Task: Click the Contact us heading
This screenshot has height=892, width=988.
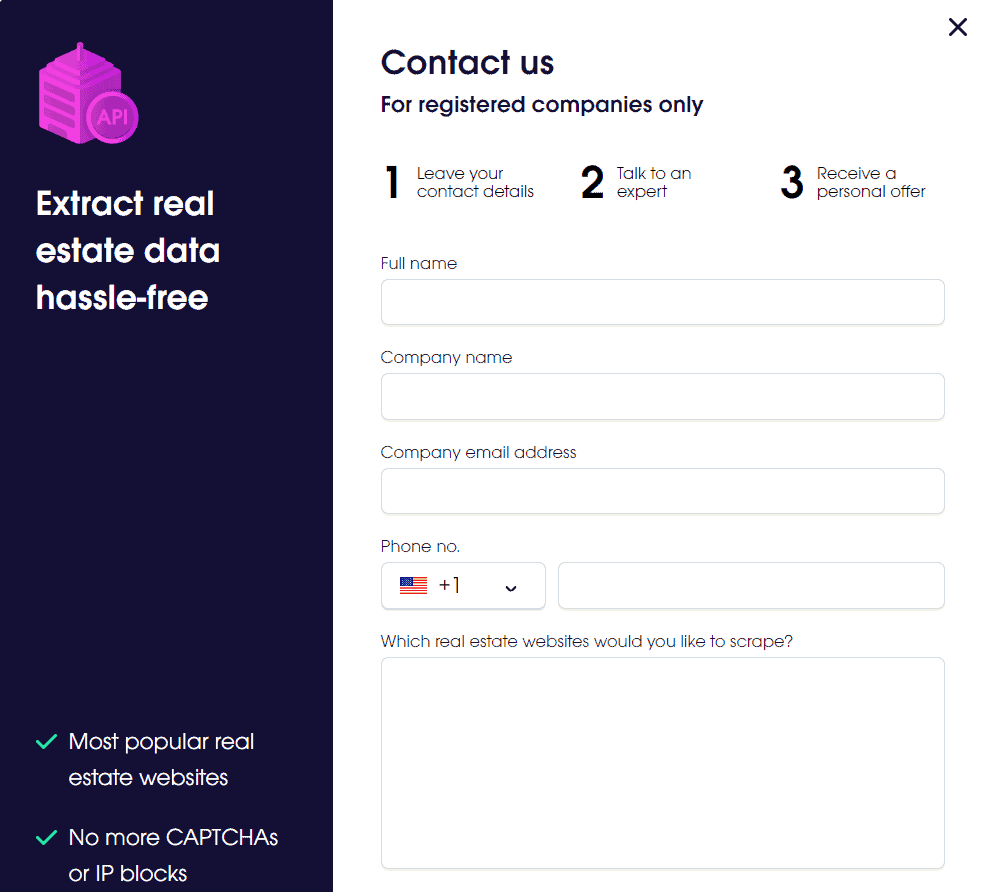Action: coord(467,62)
